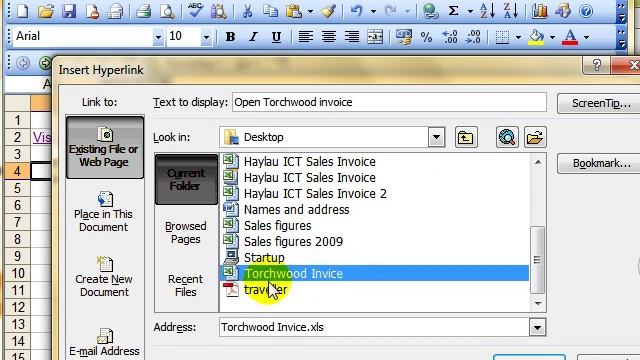The height and width of the screenshot is (360, 640).
Task: Save the workbook with the floppy disk icon
Action: coord(69,11)
